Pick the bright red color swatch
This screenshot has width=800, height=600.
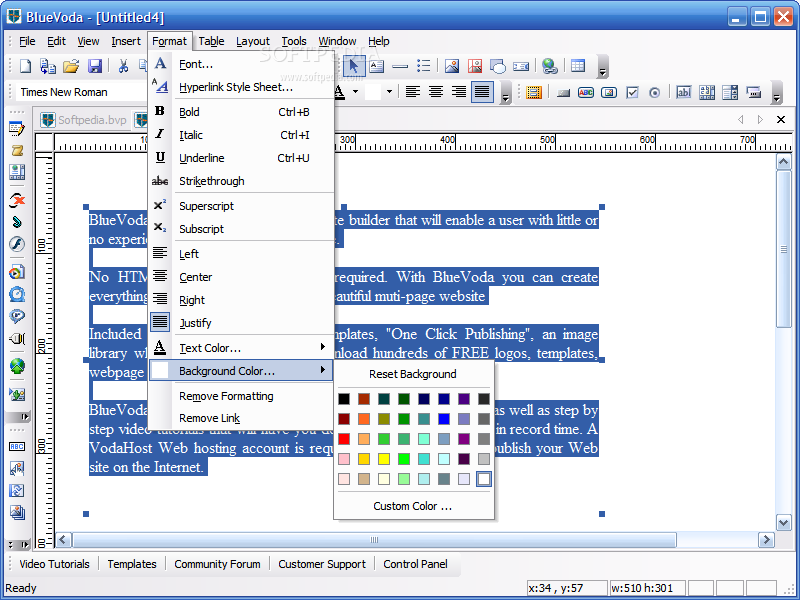coord(344,439)
